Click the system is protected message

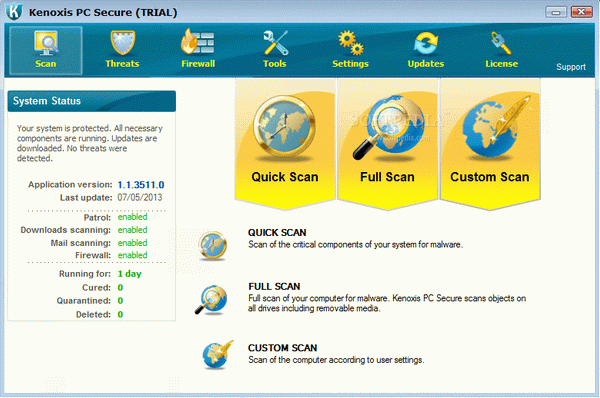pos(90,143)
